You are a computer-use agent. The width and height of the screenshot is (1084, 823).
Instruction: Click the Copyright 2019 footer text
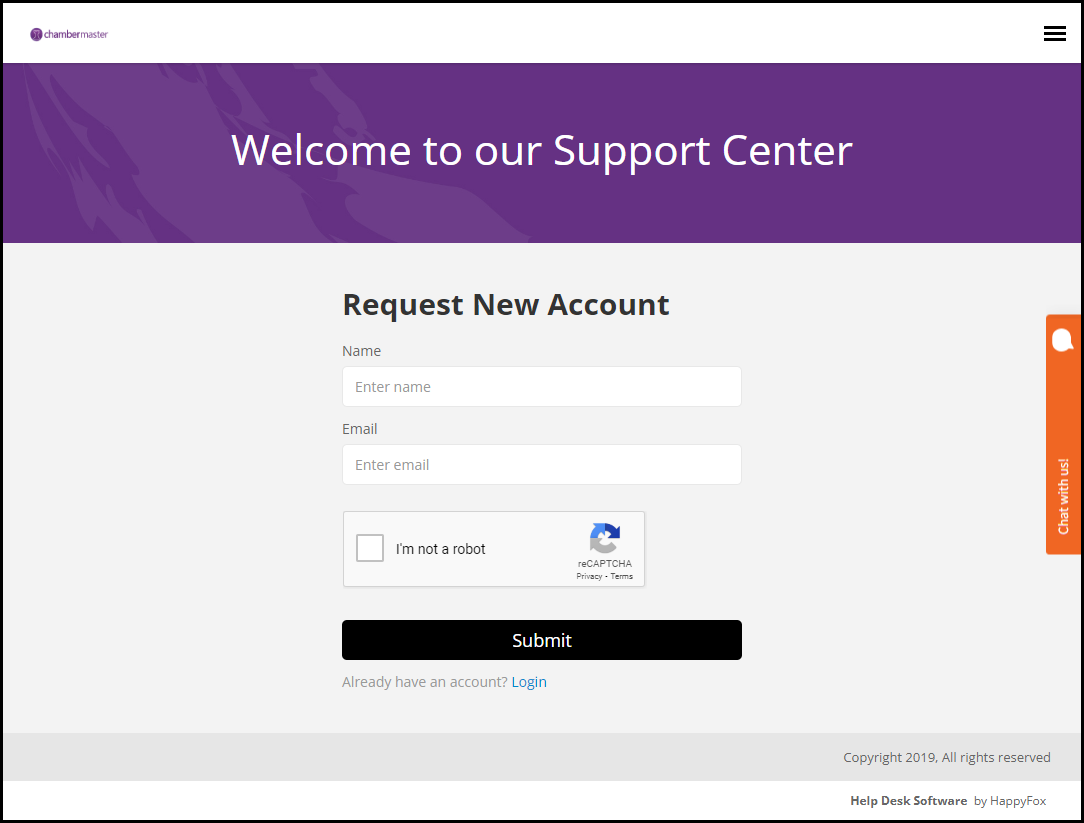(946, 757)
